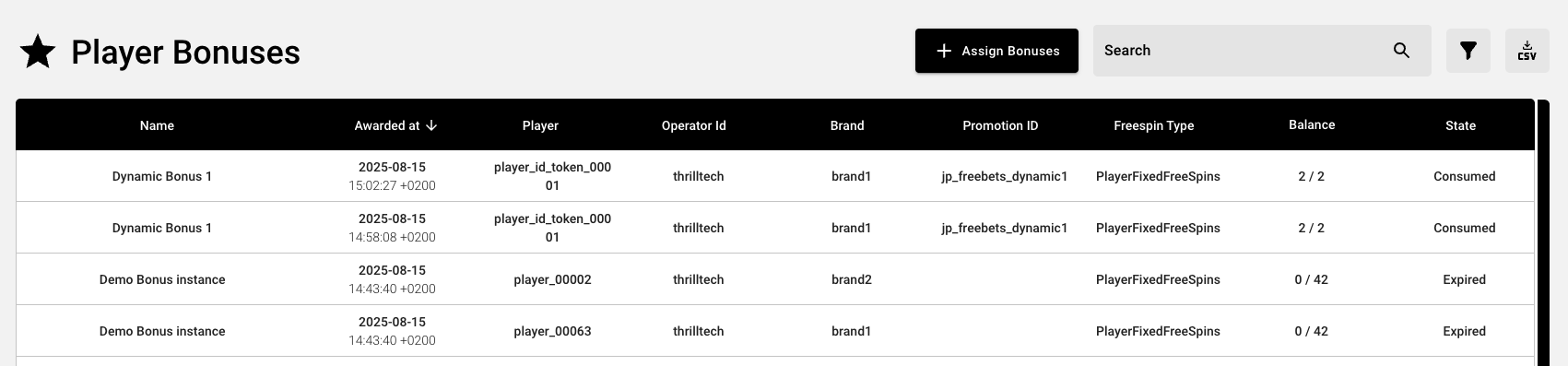This screenshot has height=366, width=1568.
Task: Open the Assign Bonuses button
Action: [x=996, y=51]
